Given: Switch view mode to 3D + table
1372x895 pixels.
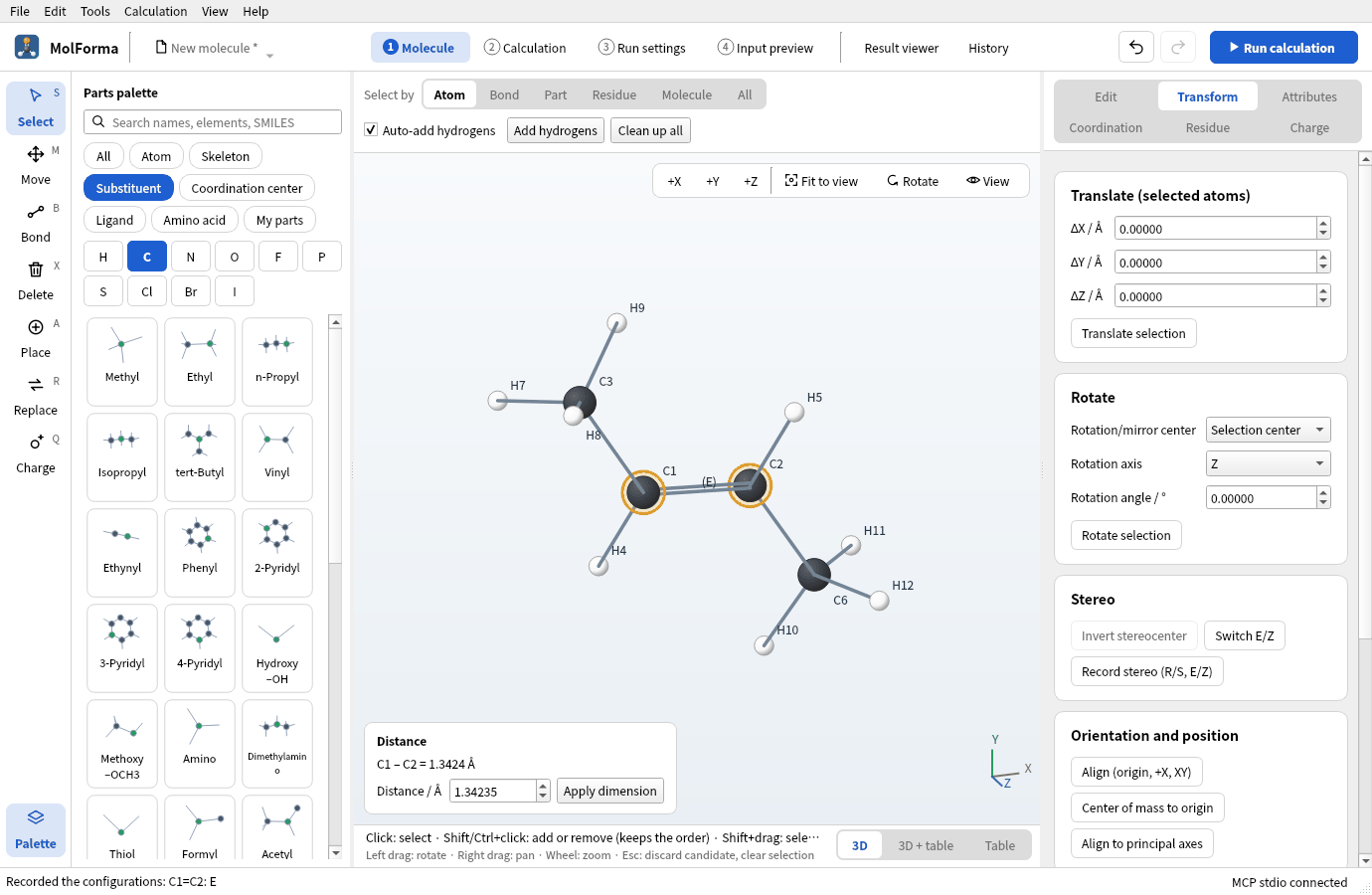Looking at the screenshot, I should point(926,845).
